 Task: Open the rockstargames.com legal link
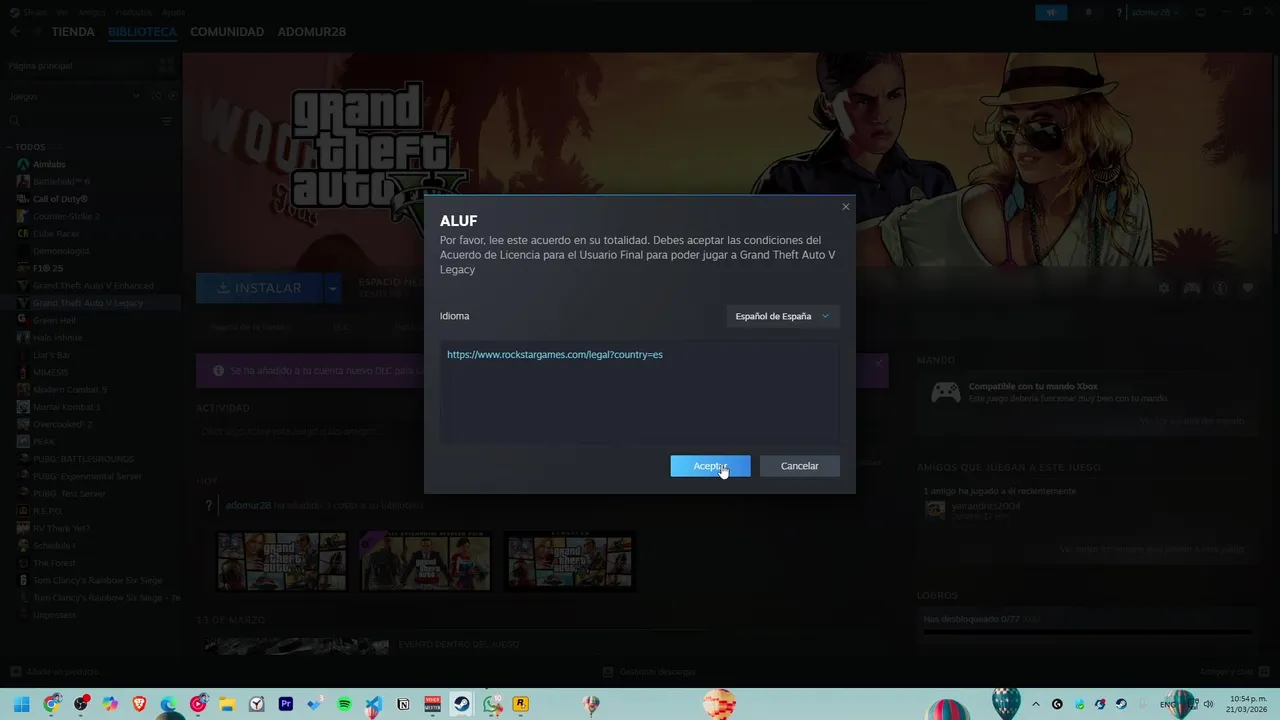(555, 355)
